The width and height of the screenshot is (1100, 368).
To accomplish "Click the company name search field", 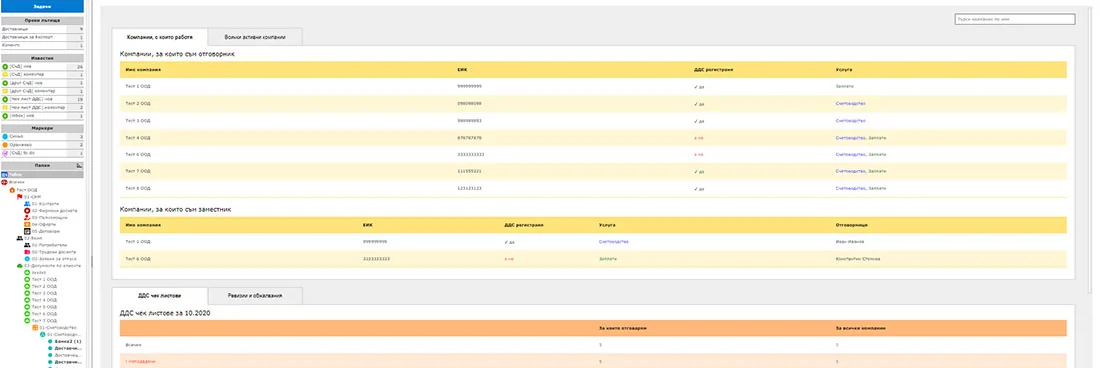I will pyautogui.click(x=1014, y=20).
